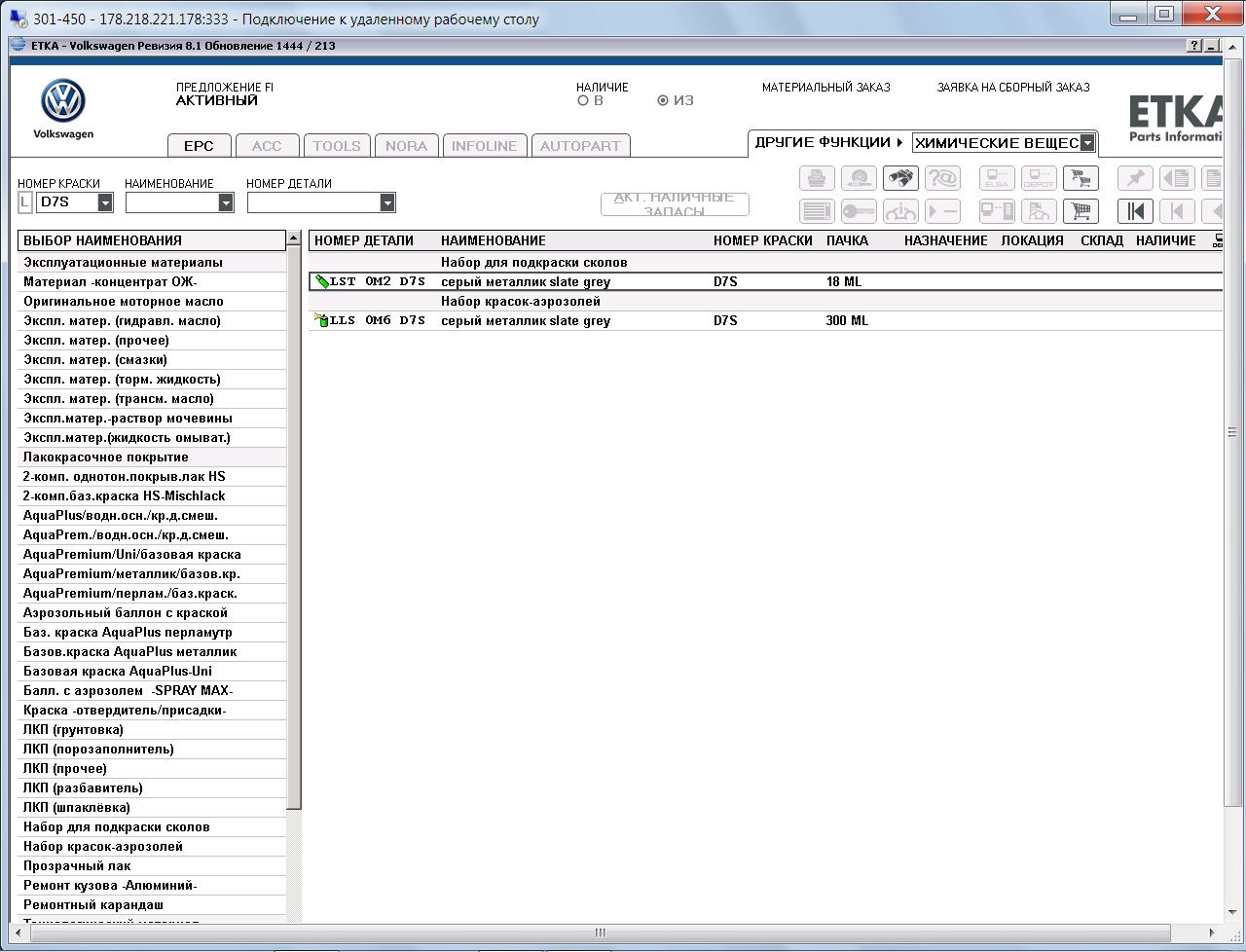Switch to the TOOLS tab

[x=337, y=146]
